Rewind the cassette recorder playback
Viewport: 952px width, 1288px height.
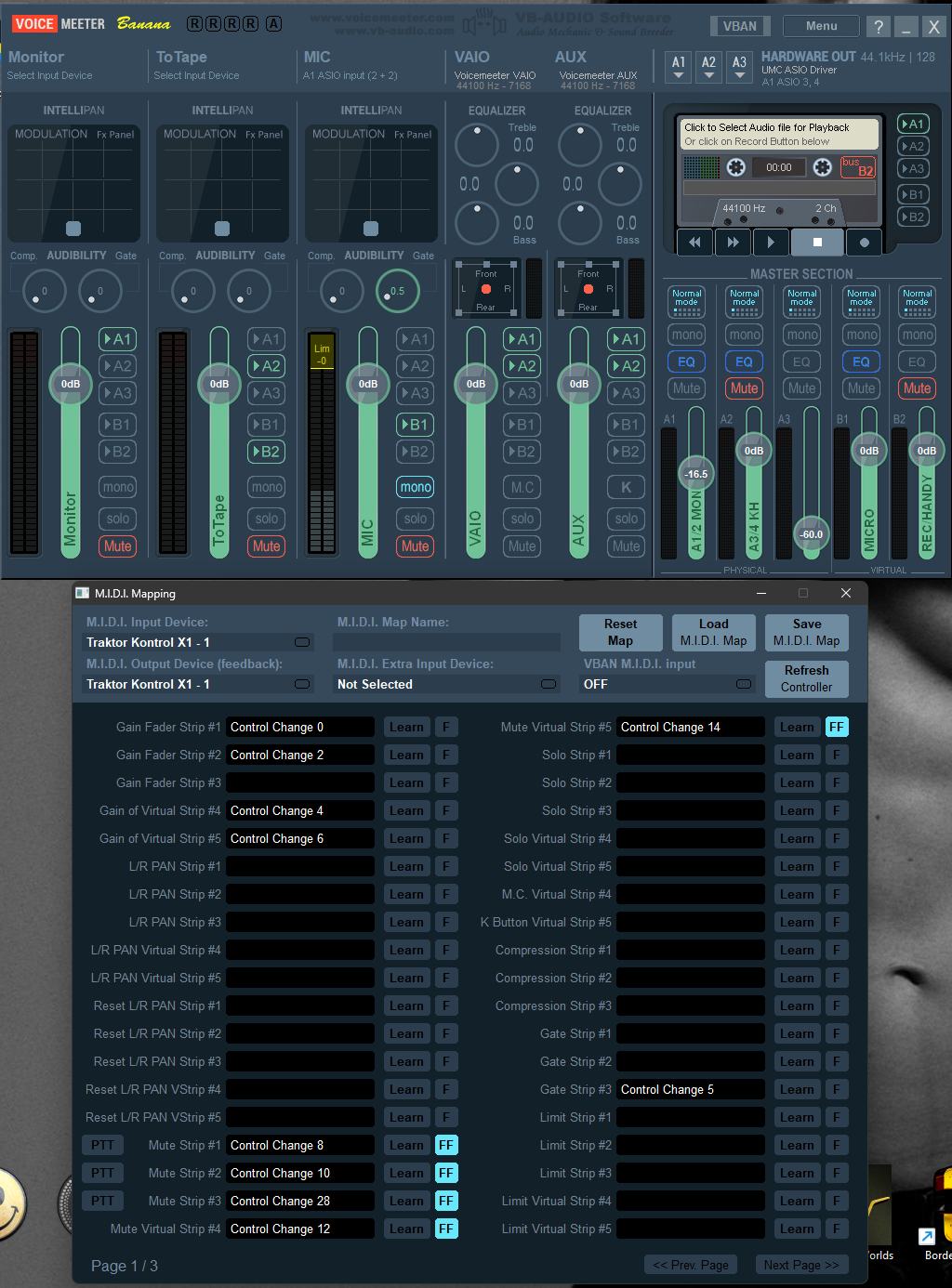point(694,242)
